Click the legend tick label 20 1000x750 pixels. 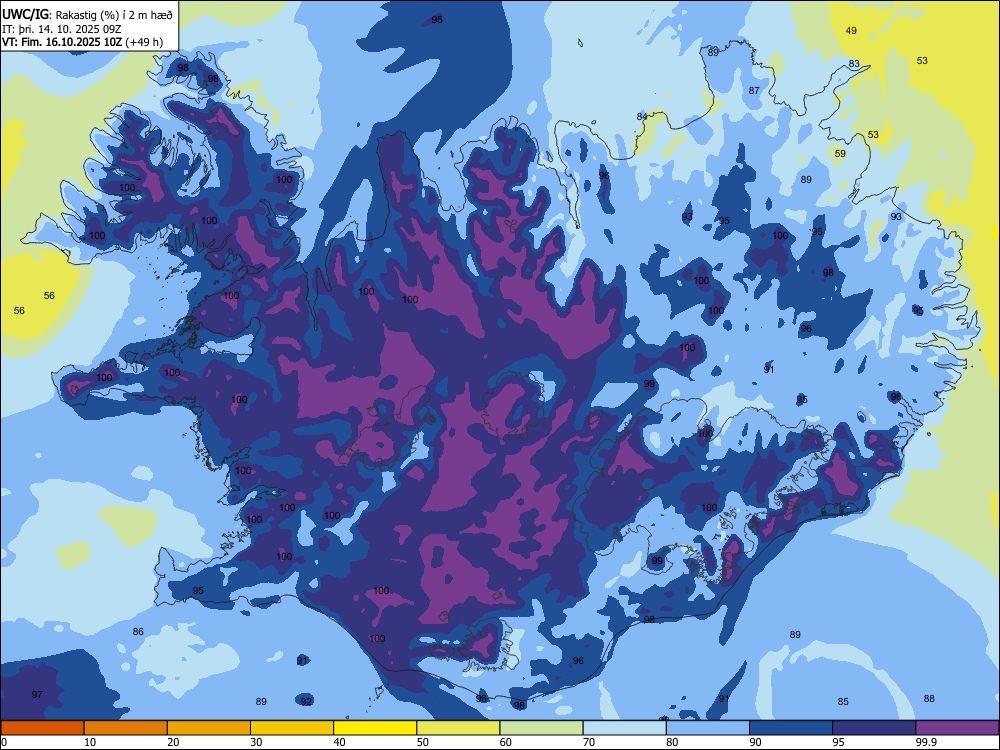coord(173,742)
